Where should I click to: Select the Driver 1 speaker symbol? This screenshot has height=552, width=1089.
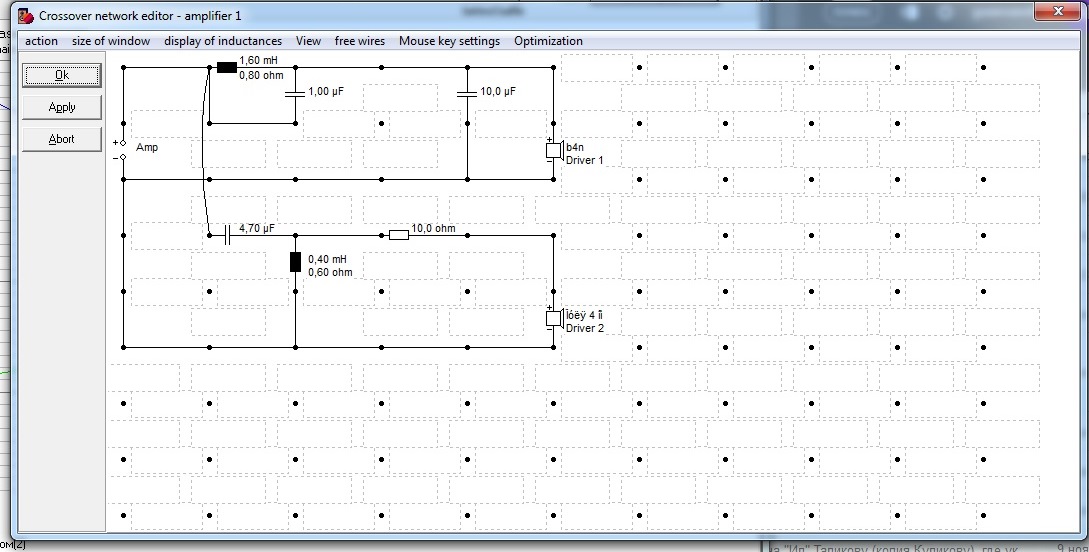tap(553, 151)
